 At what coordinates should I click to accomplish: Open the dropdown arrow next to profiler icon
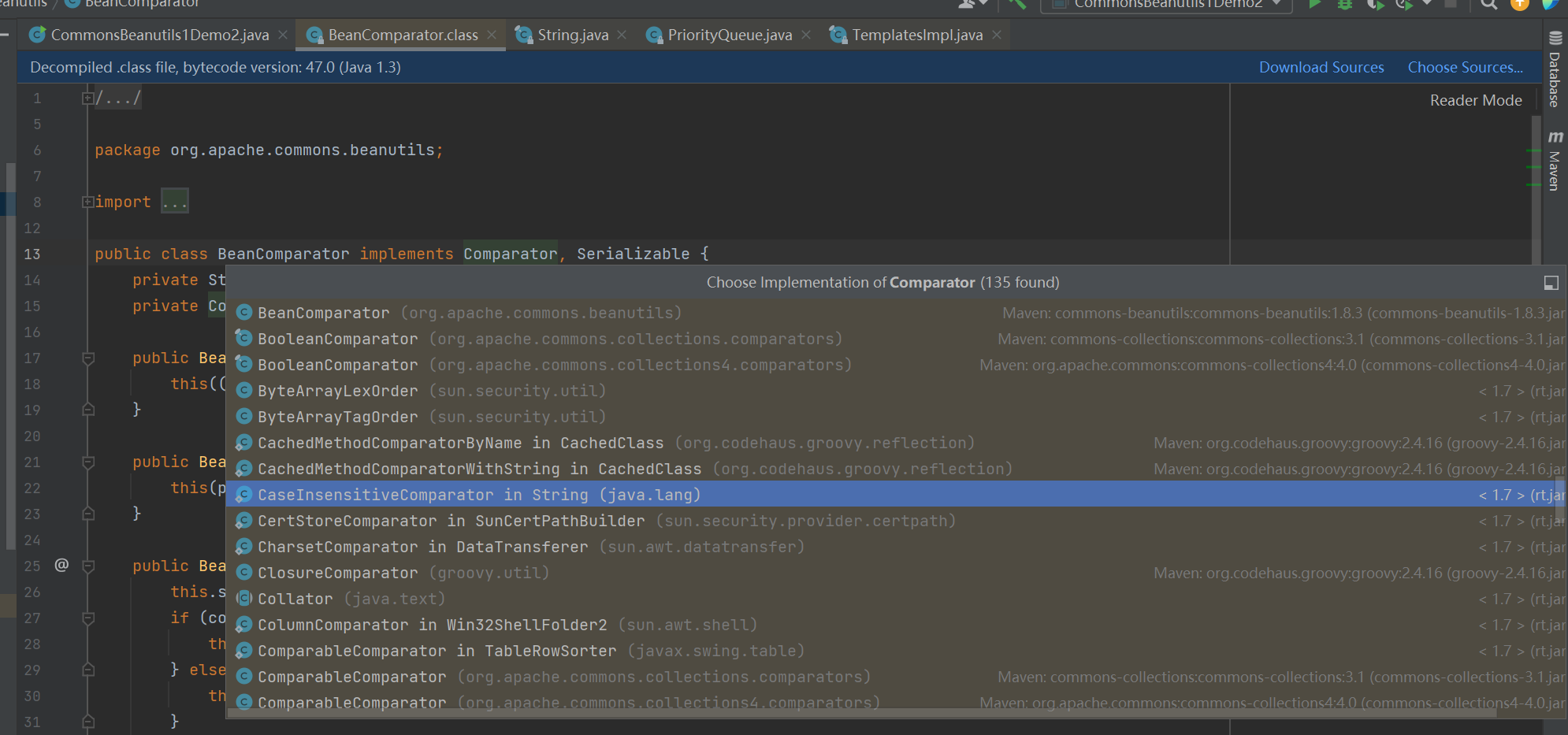point(1427,4)
